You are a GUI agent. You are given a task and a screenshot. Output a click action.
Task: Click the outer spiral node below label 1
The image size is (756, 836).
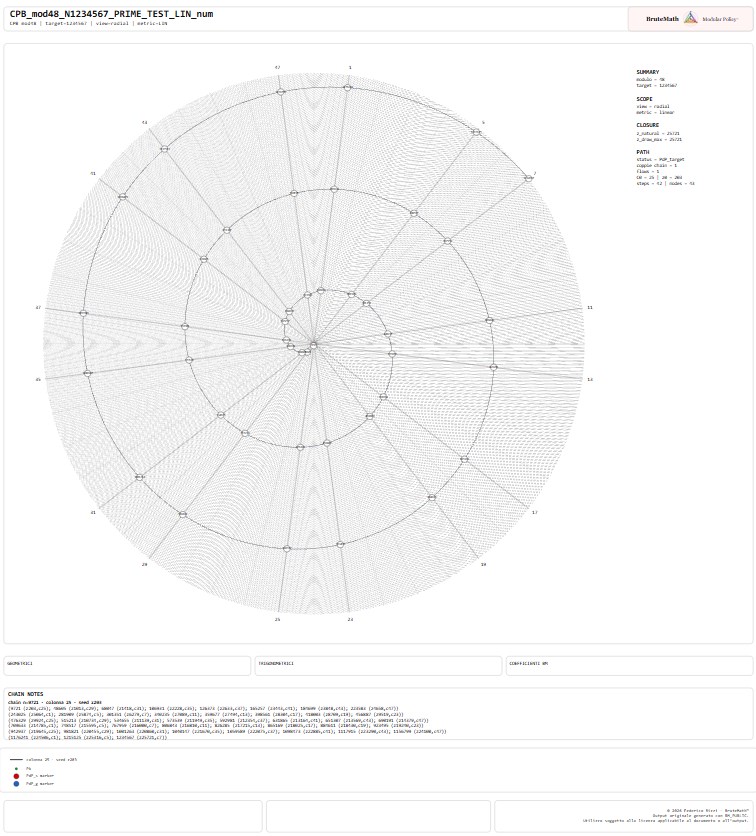click(x=348, y=87)
